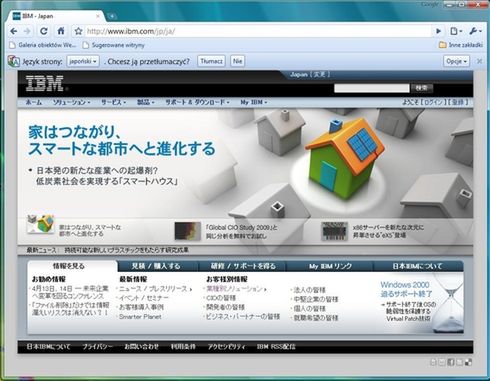
Task: Click the 利用条件 footer link
Action: [x=183, y=347]
